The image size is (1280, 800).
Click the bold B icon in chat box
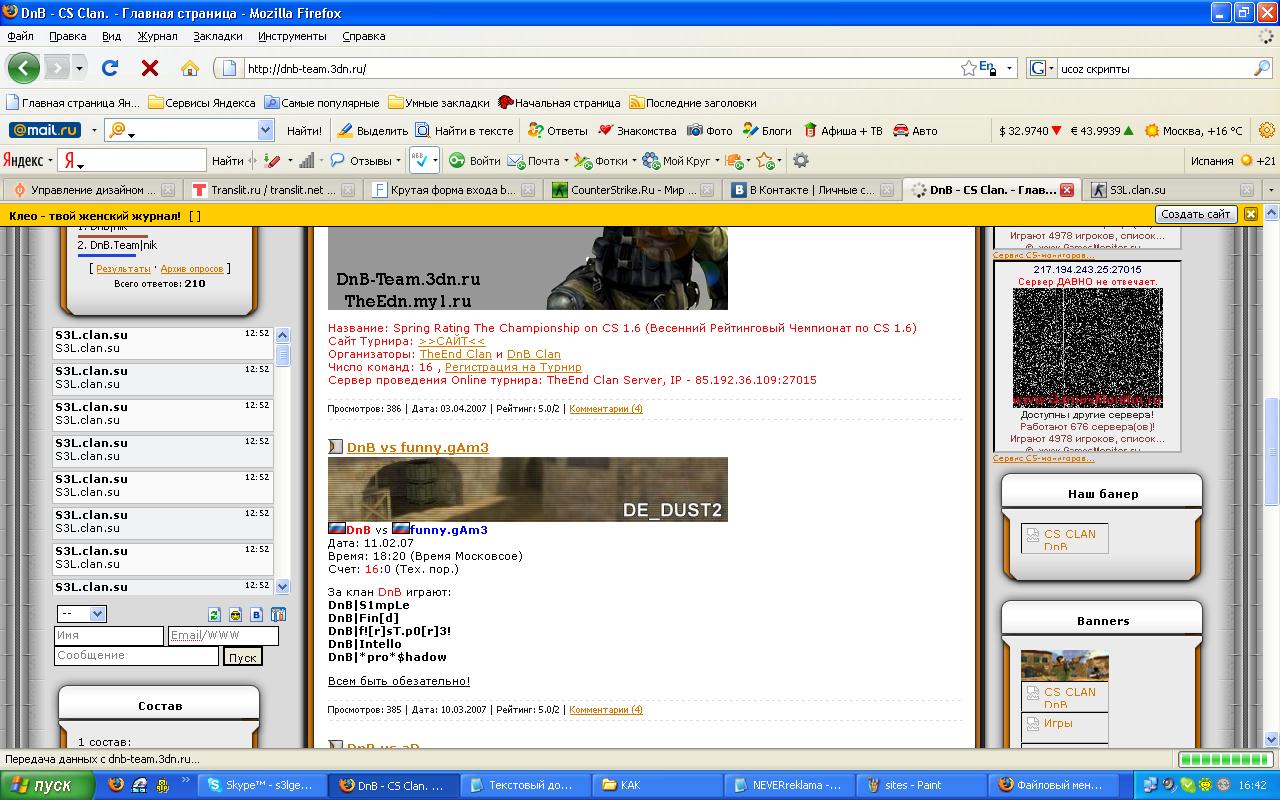coord(256,614)
